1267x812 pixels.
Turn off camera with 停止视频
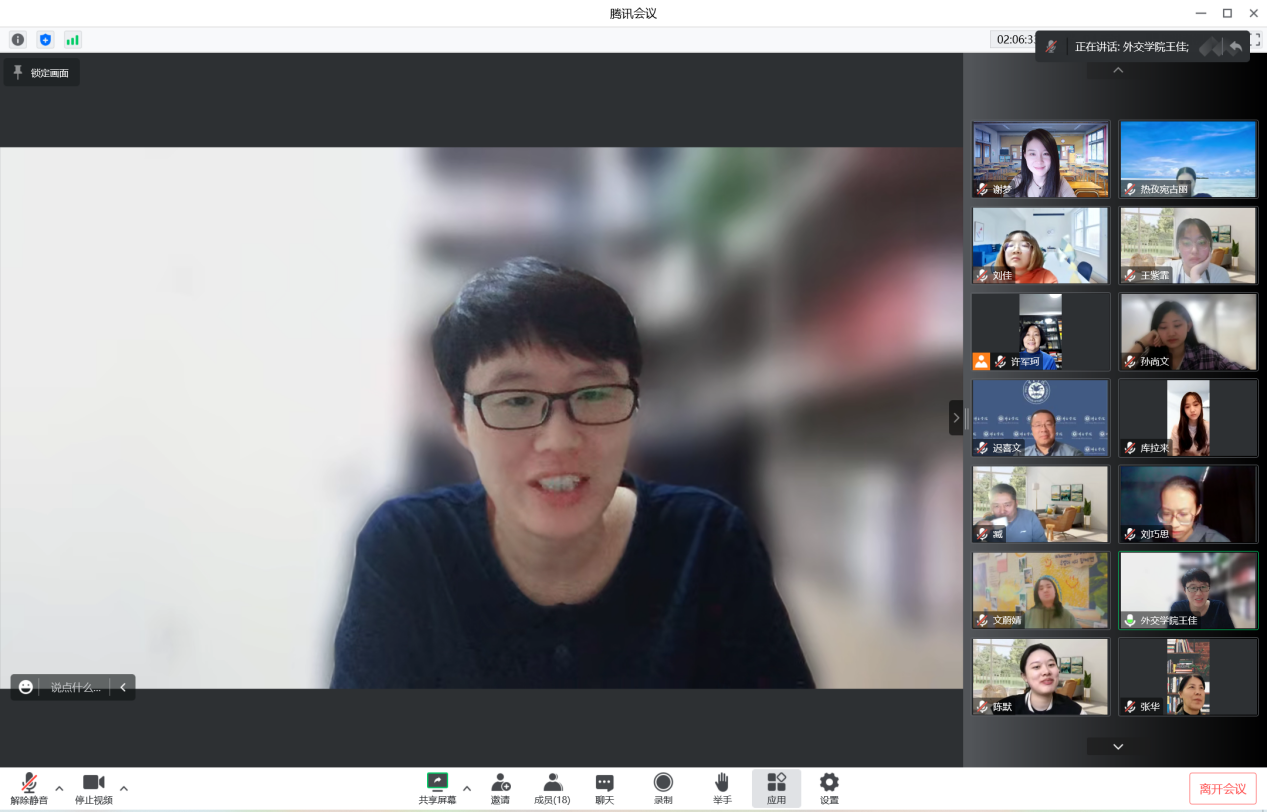tap(93, 787)
